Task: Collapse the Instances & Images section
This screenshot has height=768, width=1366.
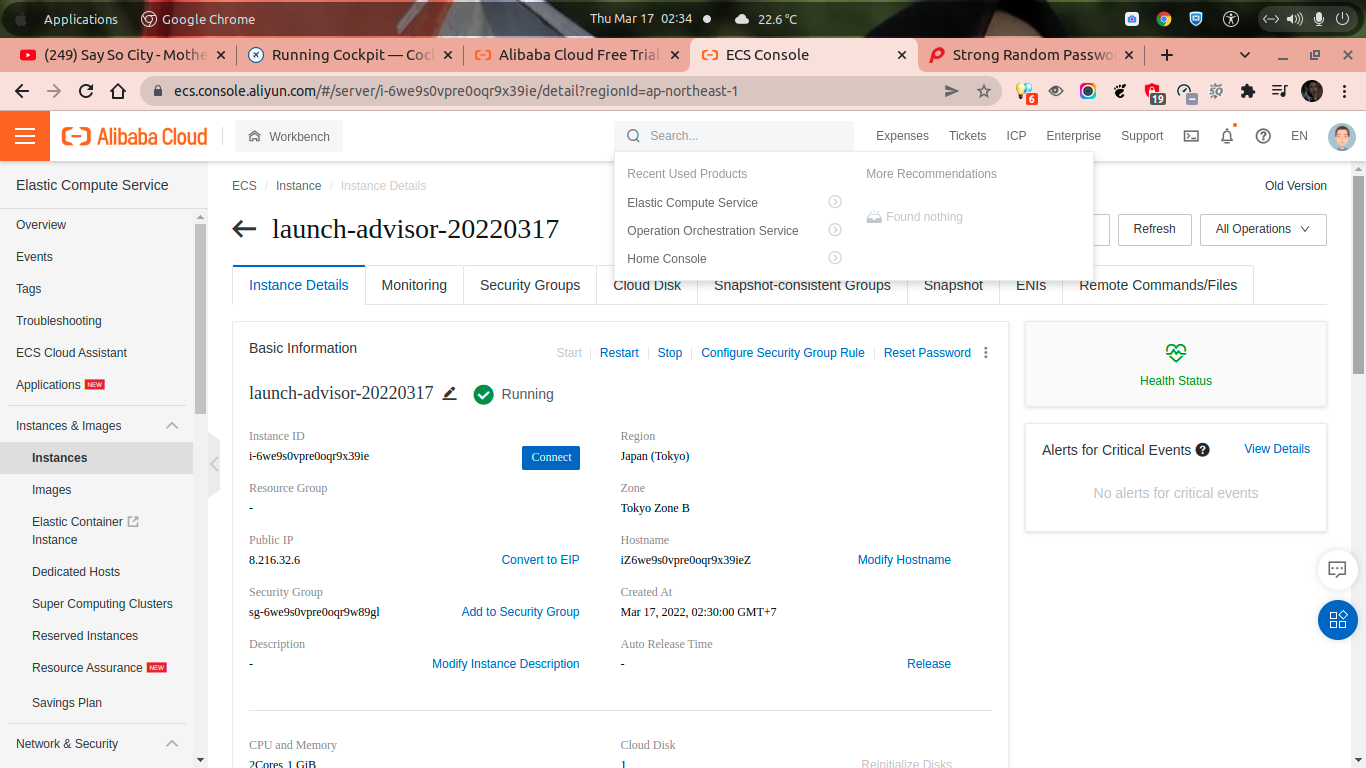Action: [172, 426]
